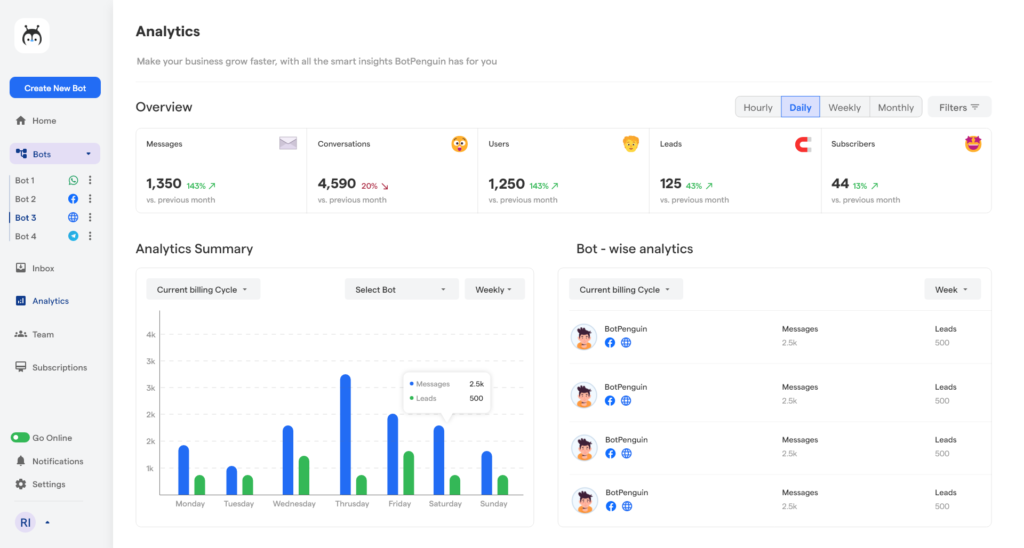
Task: Open the Filters button
Action: point(959,107)
